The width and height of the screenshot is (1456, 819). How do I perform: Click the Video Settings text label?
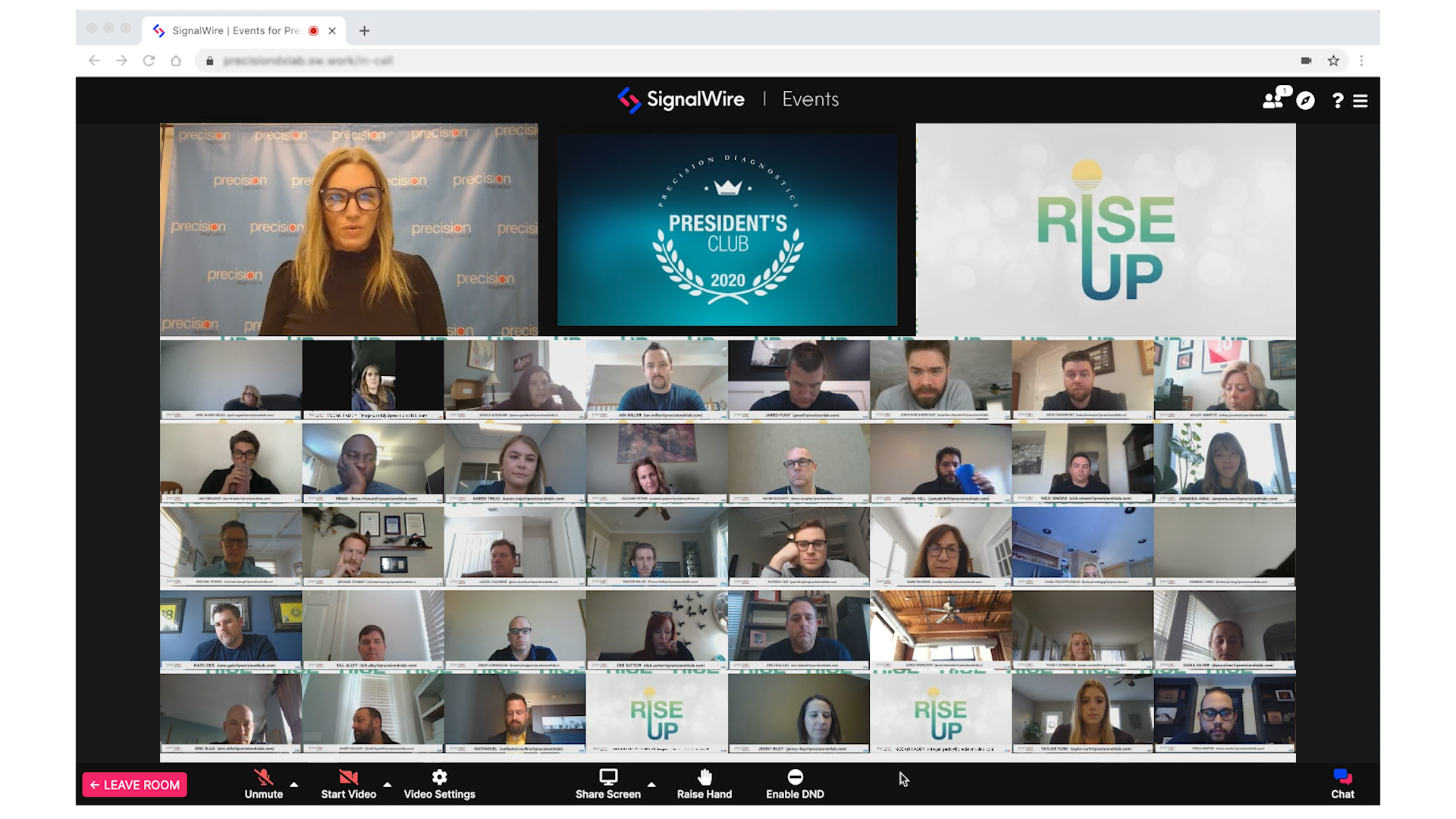(x=439, y=794)
